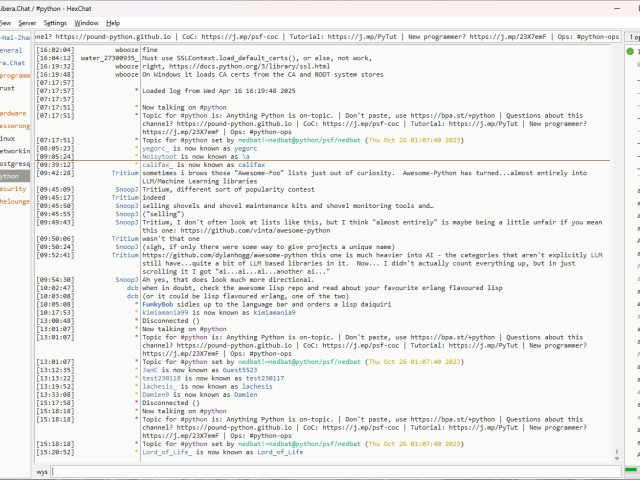Open the Help menu
This screenshot has height=480, width=640.
coord(113,22)
